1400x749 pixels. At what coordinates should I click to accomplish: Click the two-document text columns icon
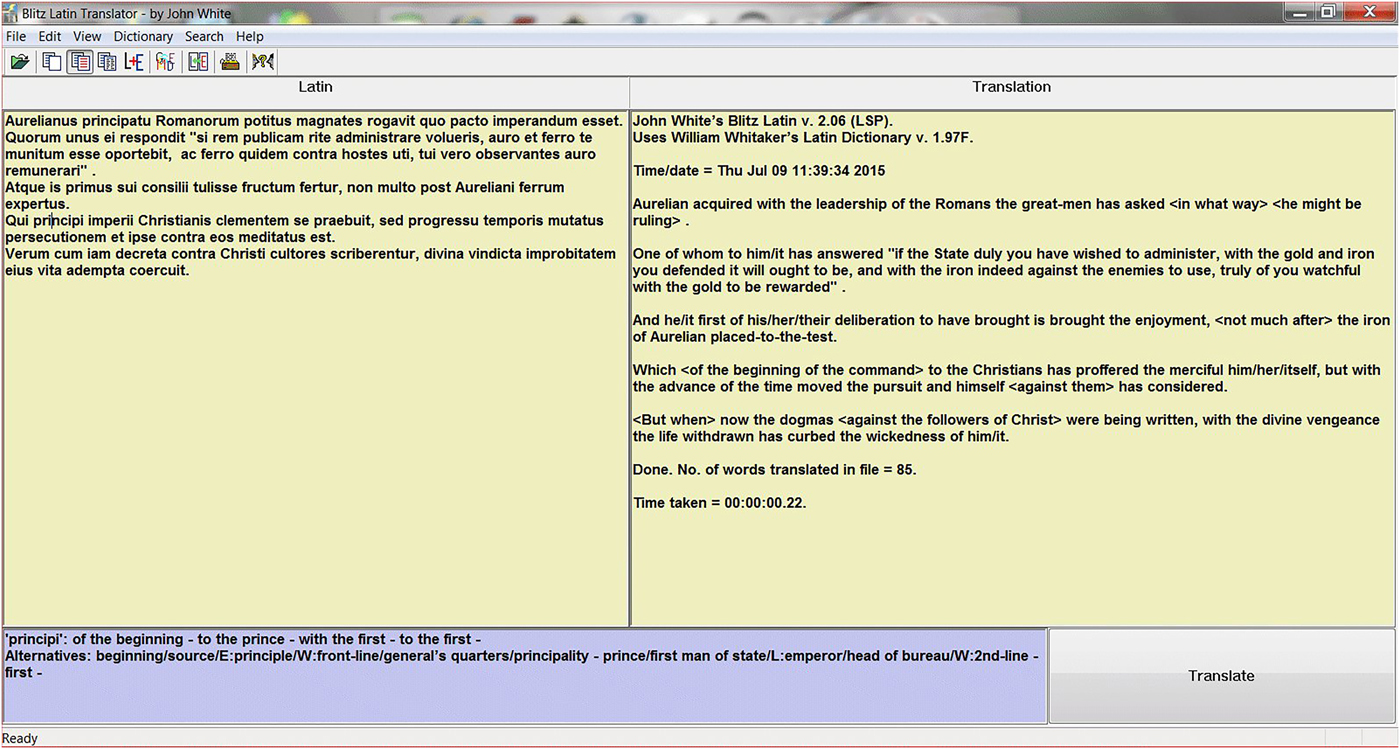click(107, 62)
